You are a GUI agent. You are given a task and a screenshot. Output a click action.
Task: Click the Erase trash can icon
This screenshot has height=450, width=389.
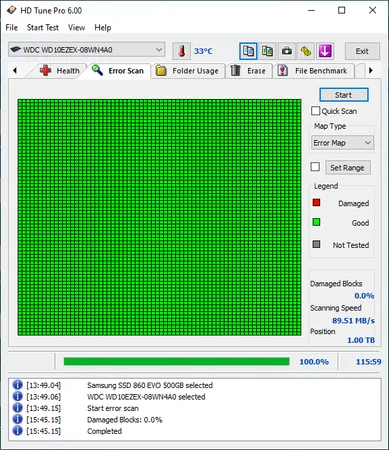[x=236, y=70]
